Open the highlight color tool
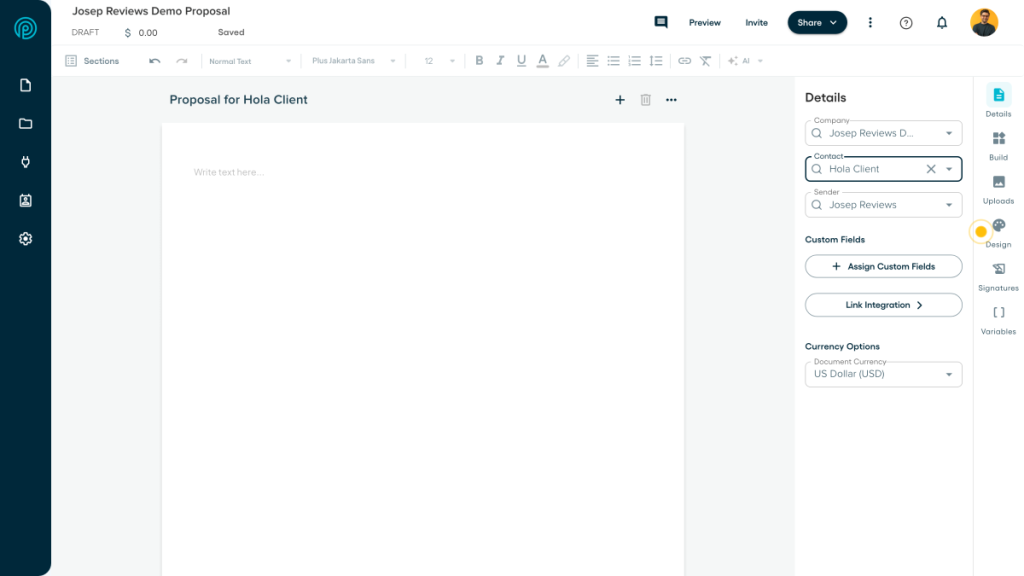 pyautogui.click(x=564, y=61)
